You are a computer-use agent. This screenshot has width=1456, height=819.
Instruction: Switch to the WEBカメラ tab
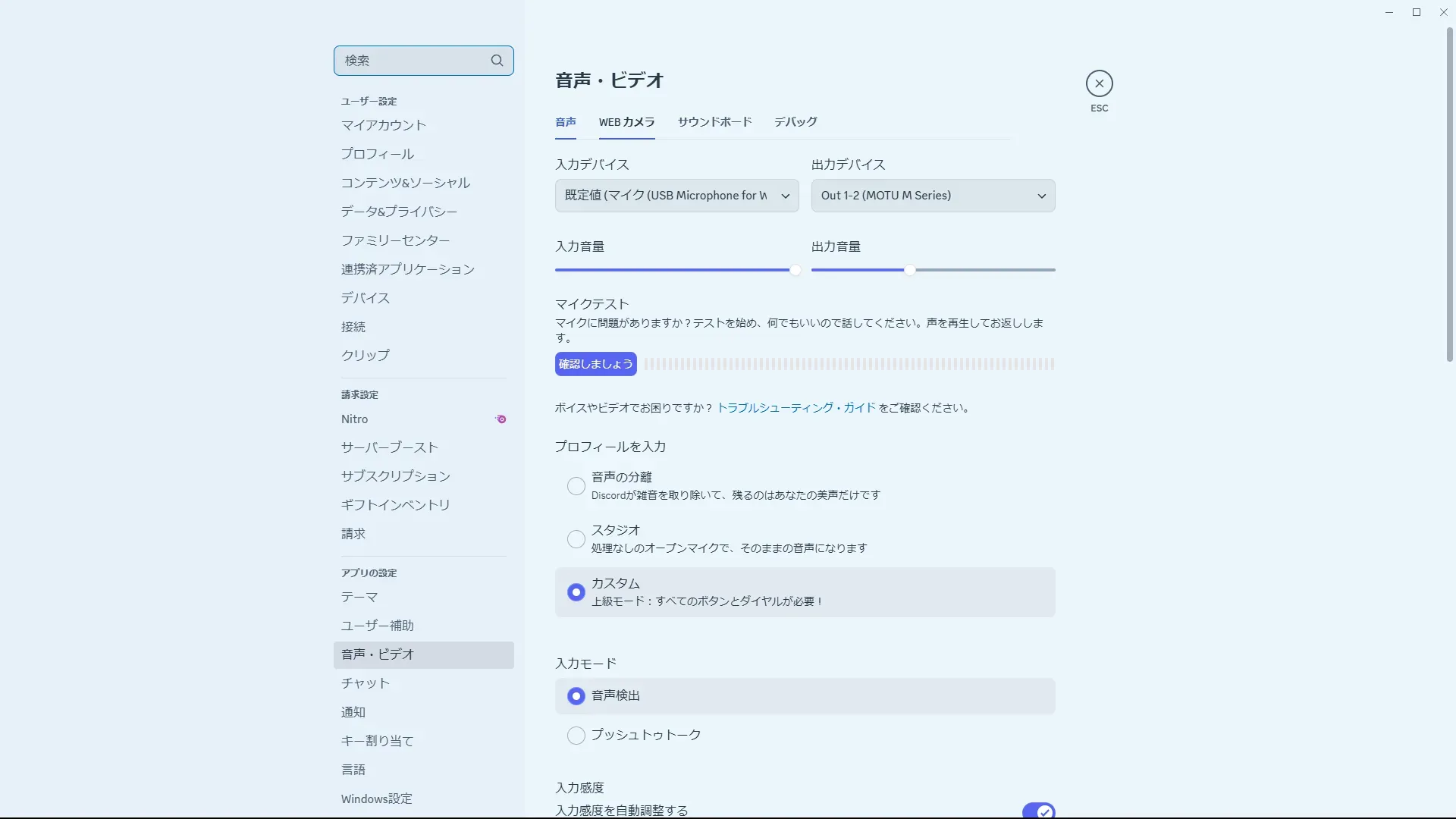coord(626,122)
